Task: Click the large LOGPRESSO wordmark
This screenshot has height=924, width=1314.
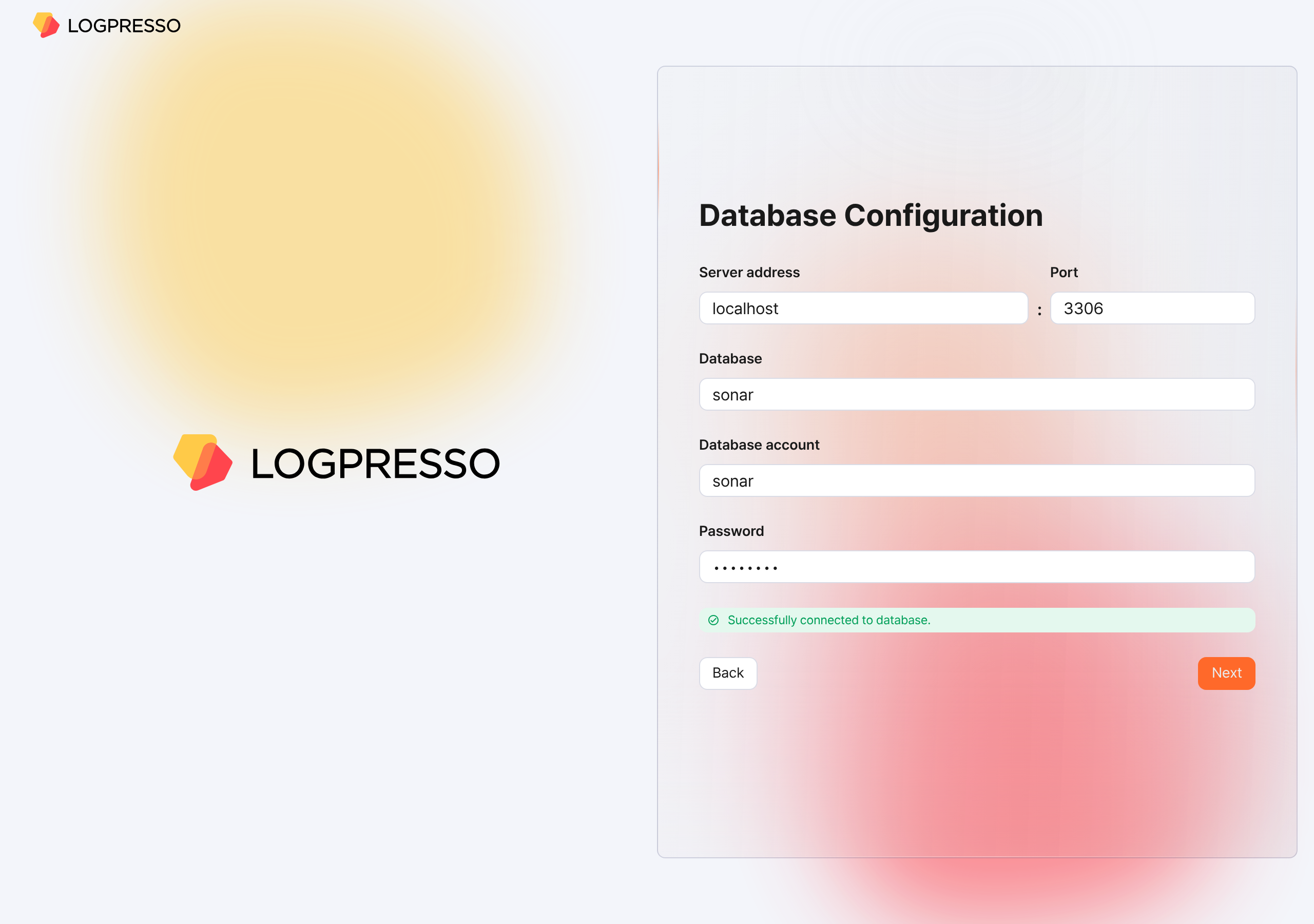Action: click(375, 464)
